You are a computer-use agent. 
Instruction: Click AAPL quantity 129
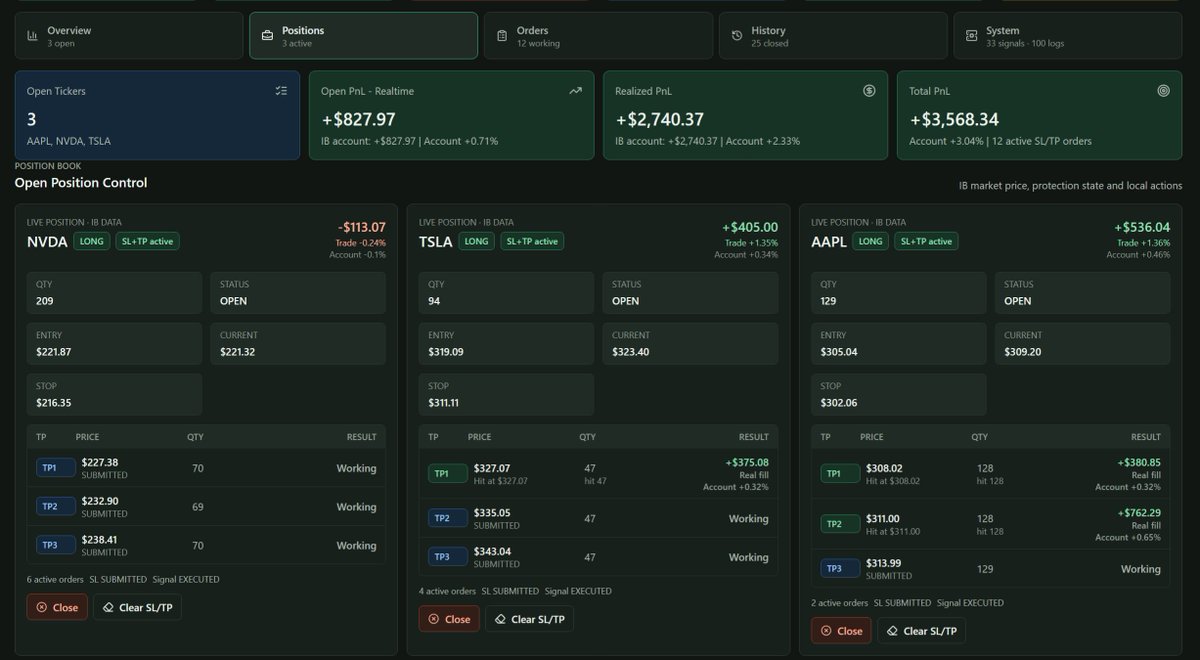pyautogui.click(x=828, y=301)
